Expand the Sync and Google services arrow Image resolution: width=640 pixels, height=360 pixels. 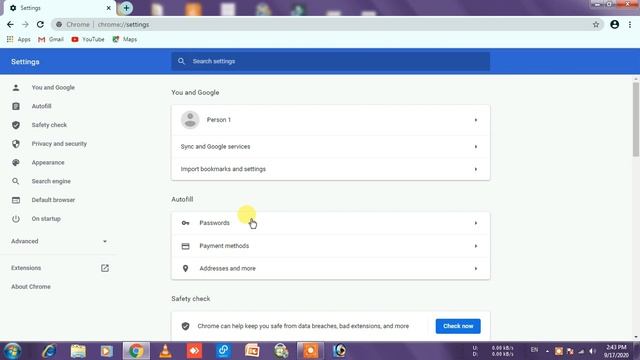[x=476, y=147]
